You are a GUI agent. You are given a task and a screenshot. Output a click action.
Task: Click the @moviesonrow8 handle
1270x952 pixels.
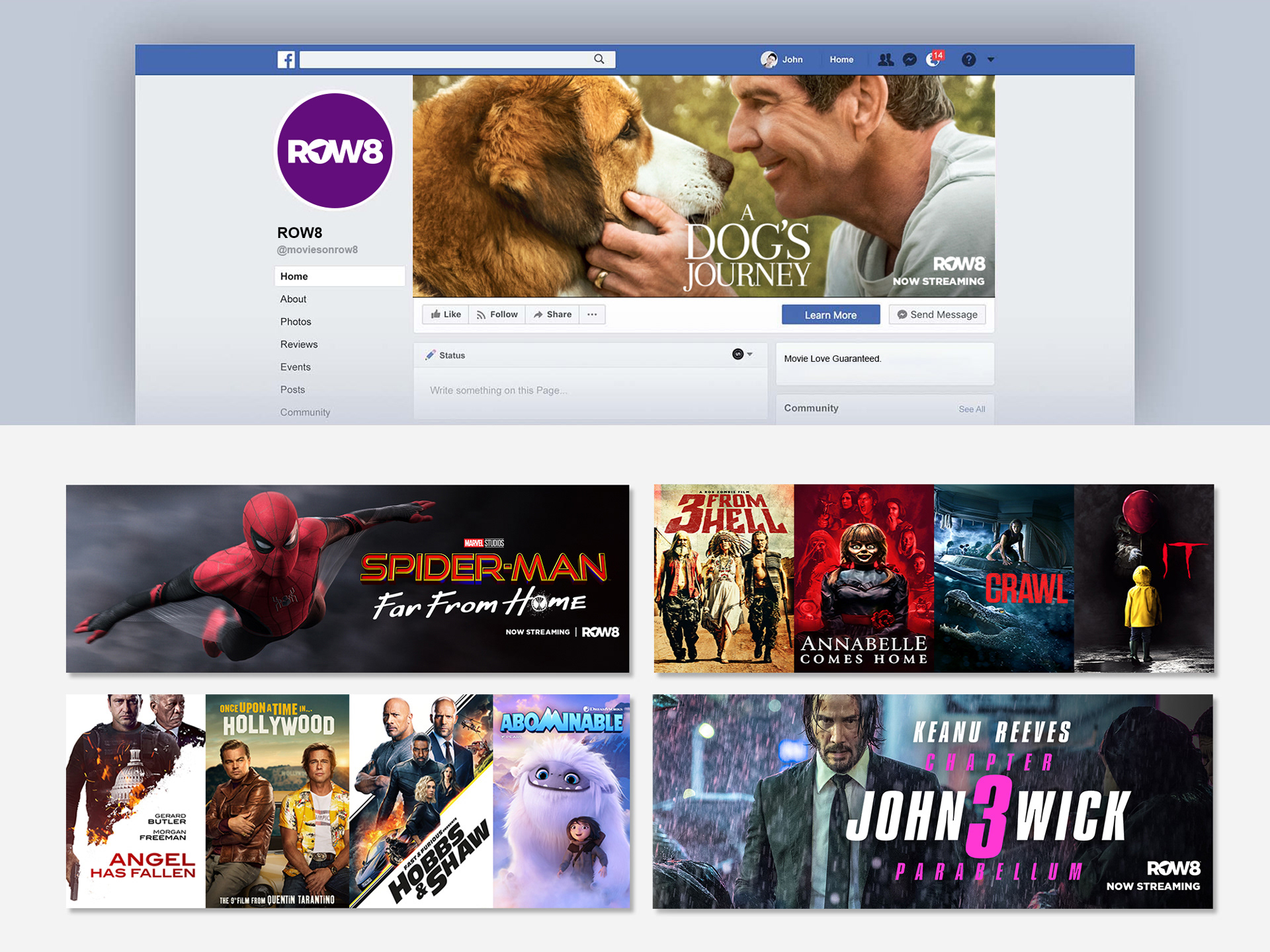[x=317, y=250]
